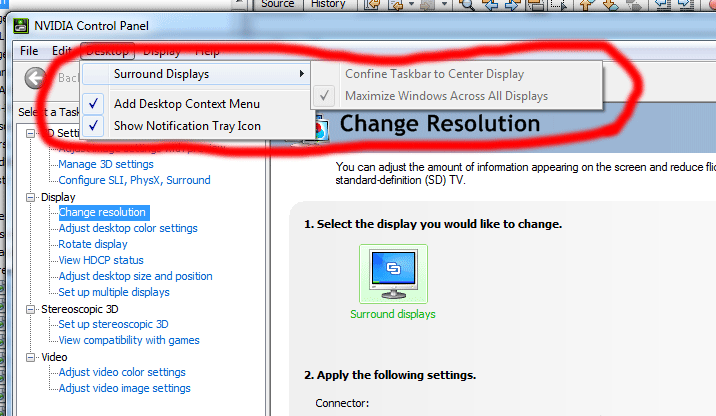Open Manage 3D settings

click(106, 164)
